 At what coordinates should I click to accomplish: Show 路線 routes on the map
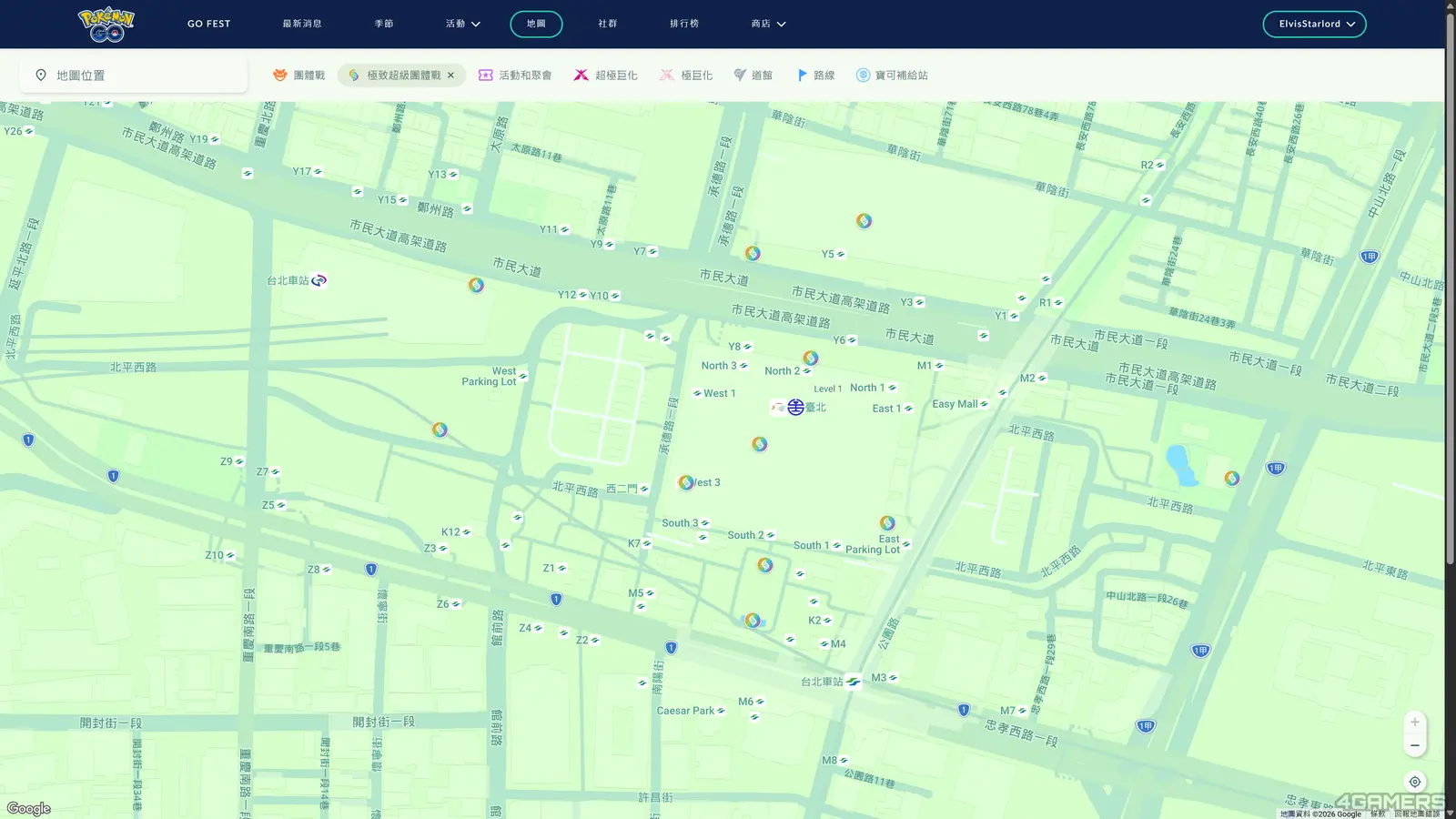pyautogui.click(x=815, y=76)
